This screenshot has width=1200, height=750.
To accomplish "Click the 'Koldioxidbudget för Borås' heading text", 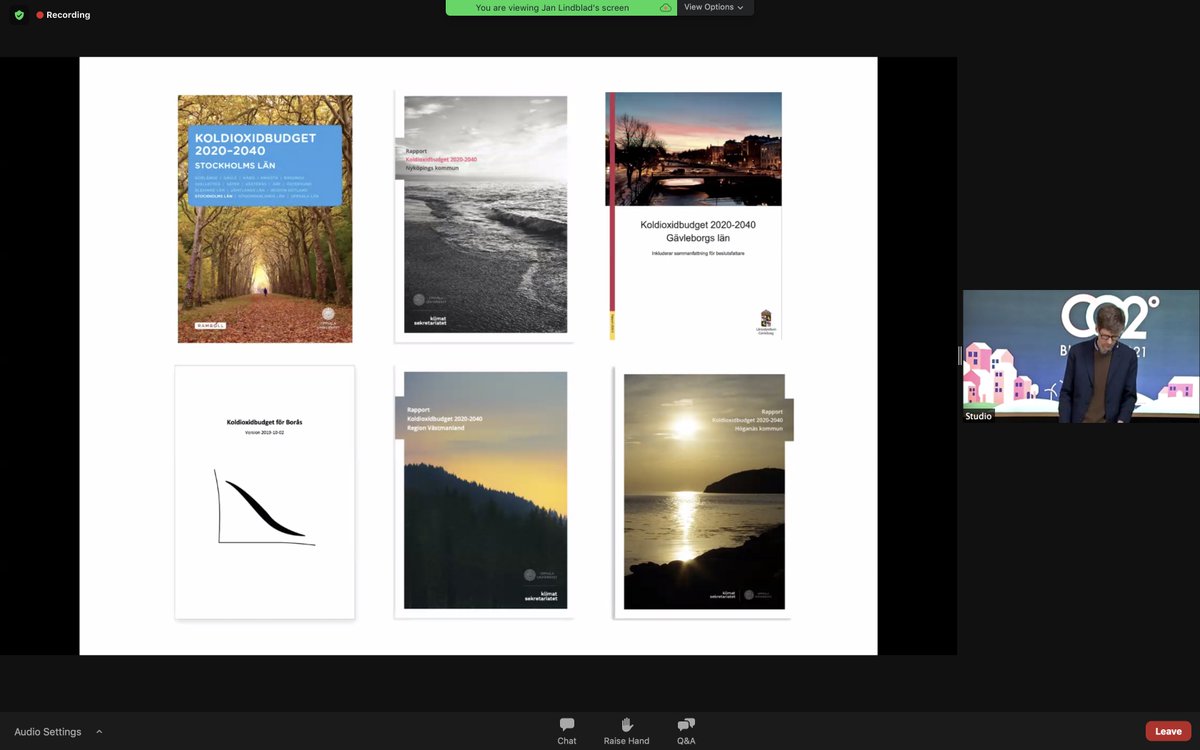I will (265, 422).
